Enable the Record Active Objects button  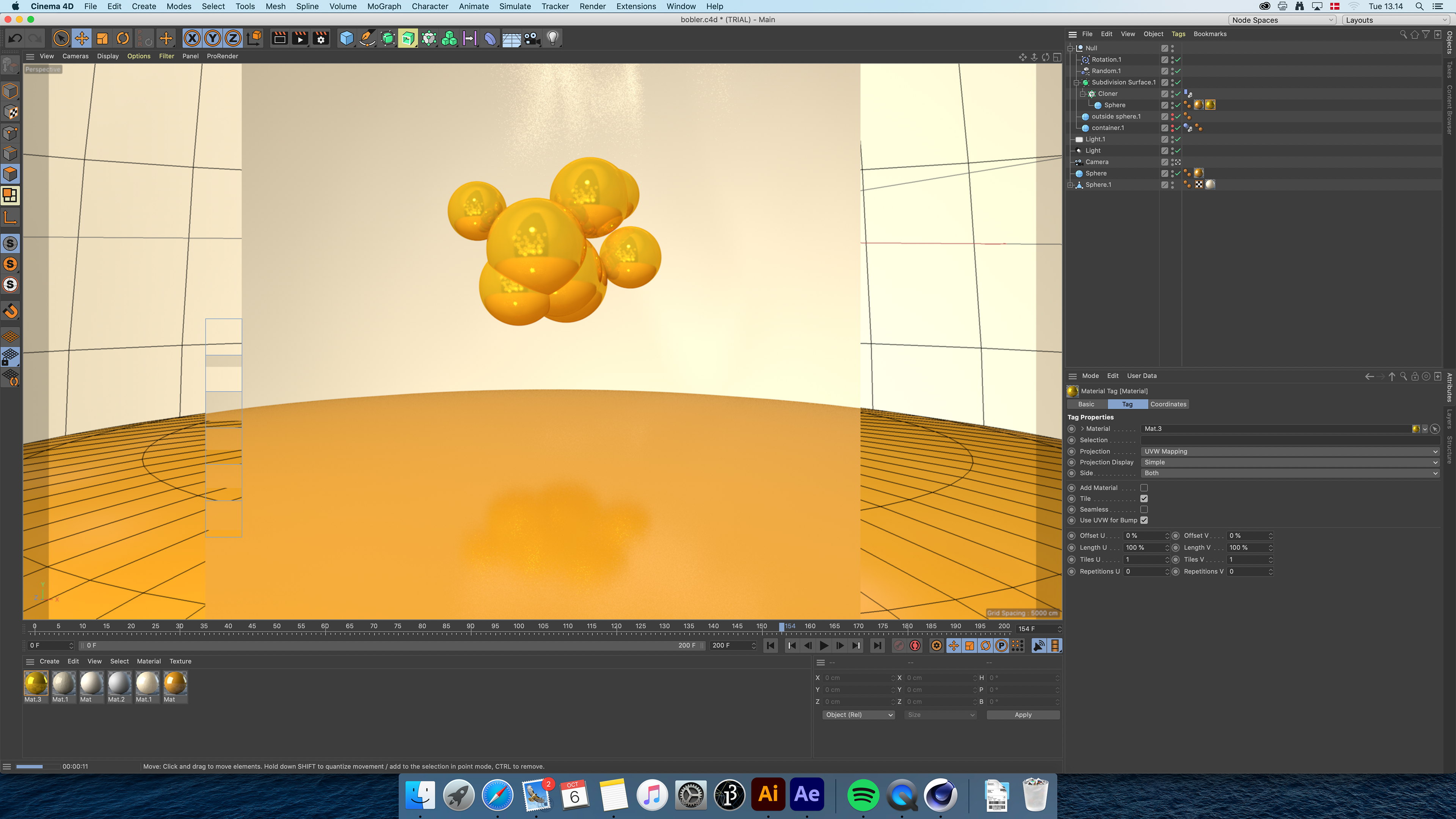click(899, 645)
